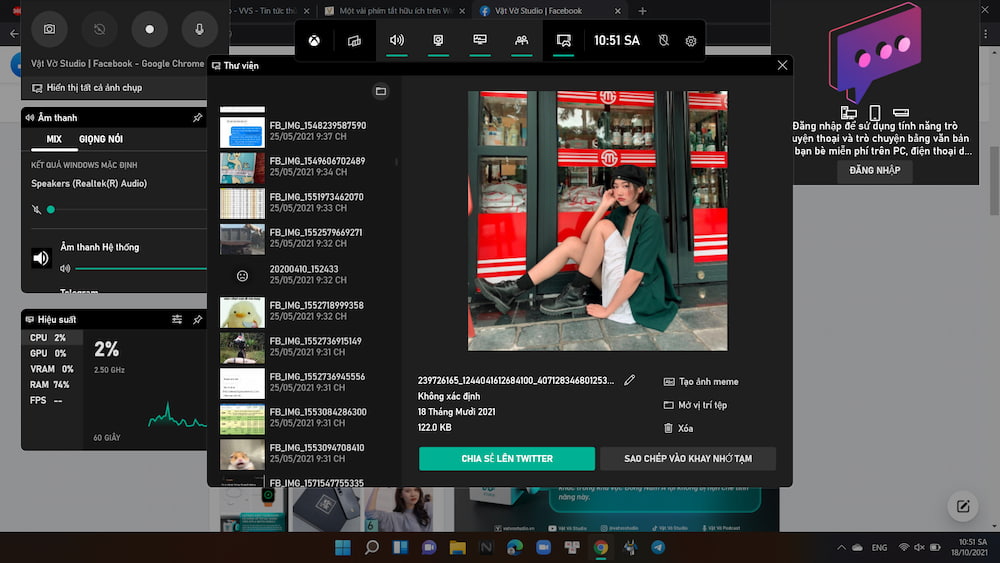Select the RAM 74% metric
The image size is (1000, 563).
coord(53,384)
